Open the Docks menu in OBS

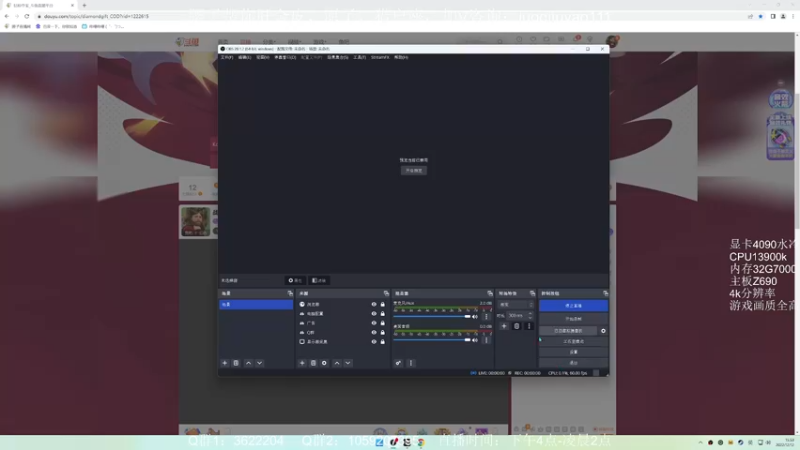[x=285, y=57]
